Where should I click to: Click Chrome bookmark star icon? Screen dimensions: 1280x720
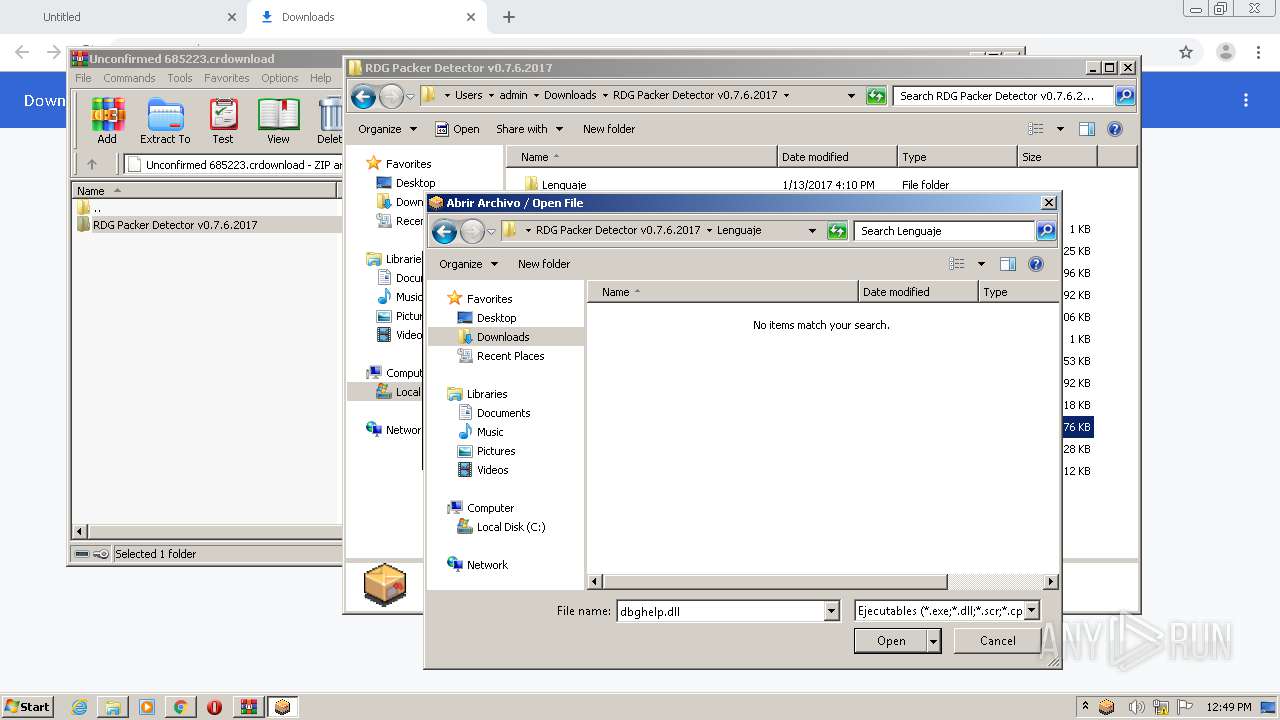1186,52
